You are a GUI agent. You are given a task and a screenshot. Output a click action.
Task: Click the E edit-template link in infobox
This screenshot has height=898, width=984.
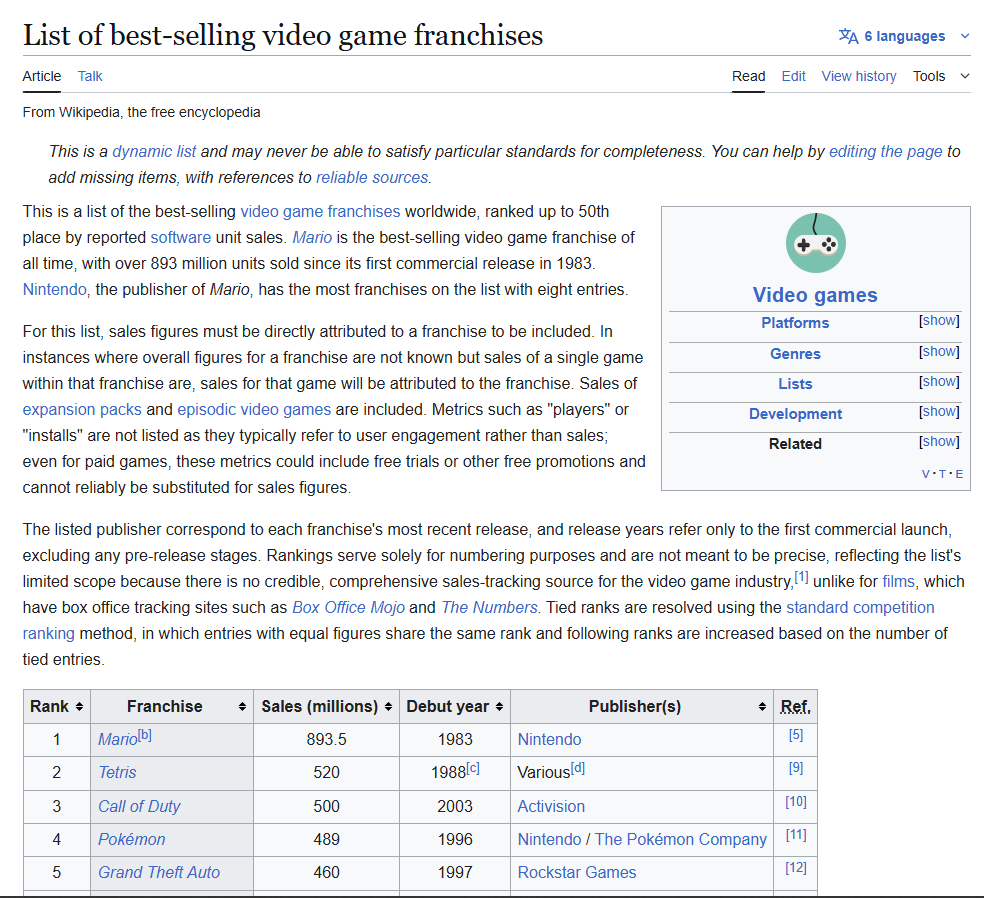pyautogui.click(x=959, y=474)
